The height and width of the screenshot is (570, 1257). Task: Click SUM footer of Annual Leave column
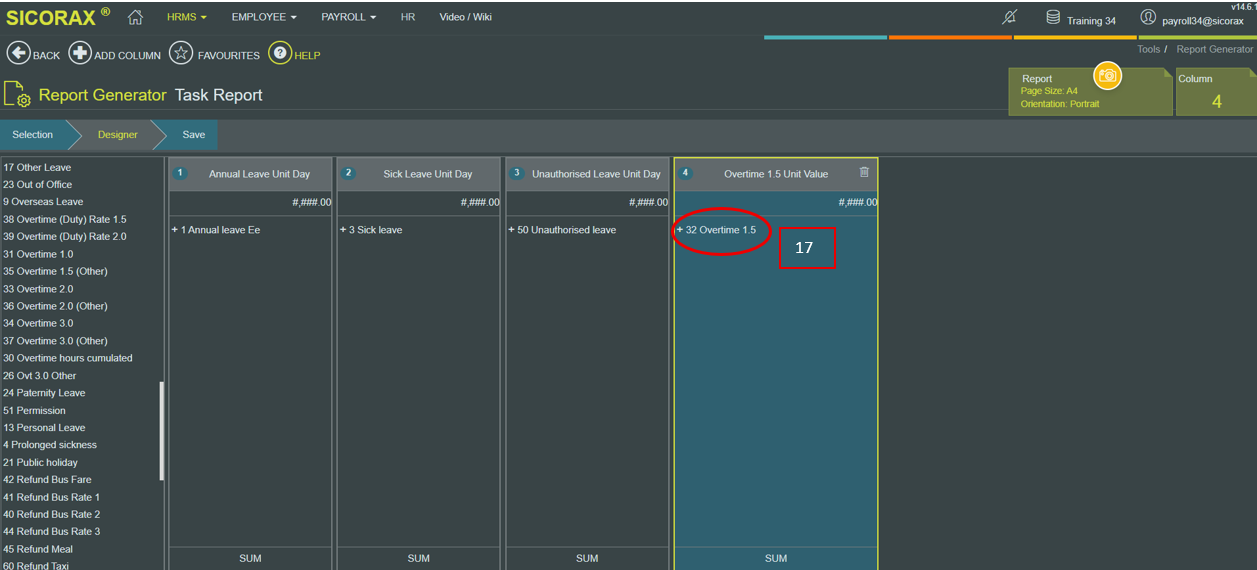click(x=250, y=558)
